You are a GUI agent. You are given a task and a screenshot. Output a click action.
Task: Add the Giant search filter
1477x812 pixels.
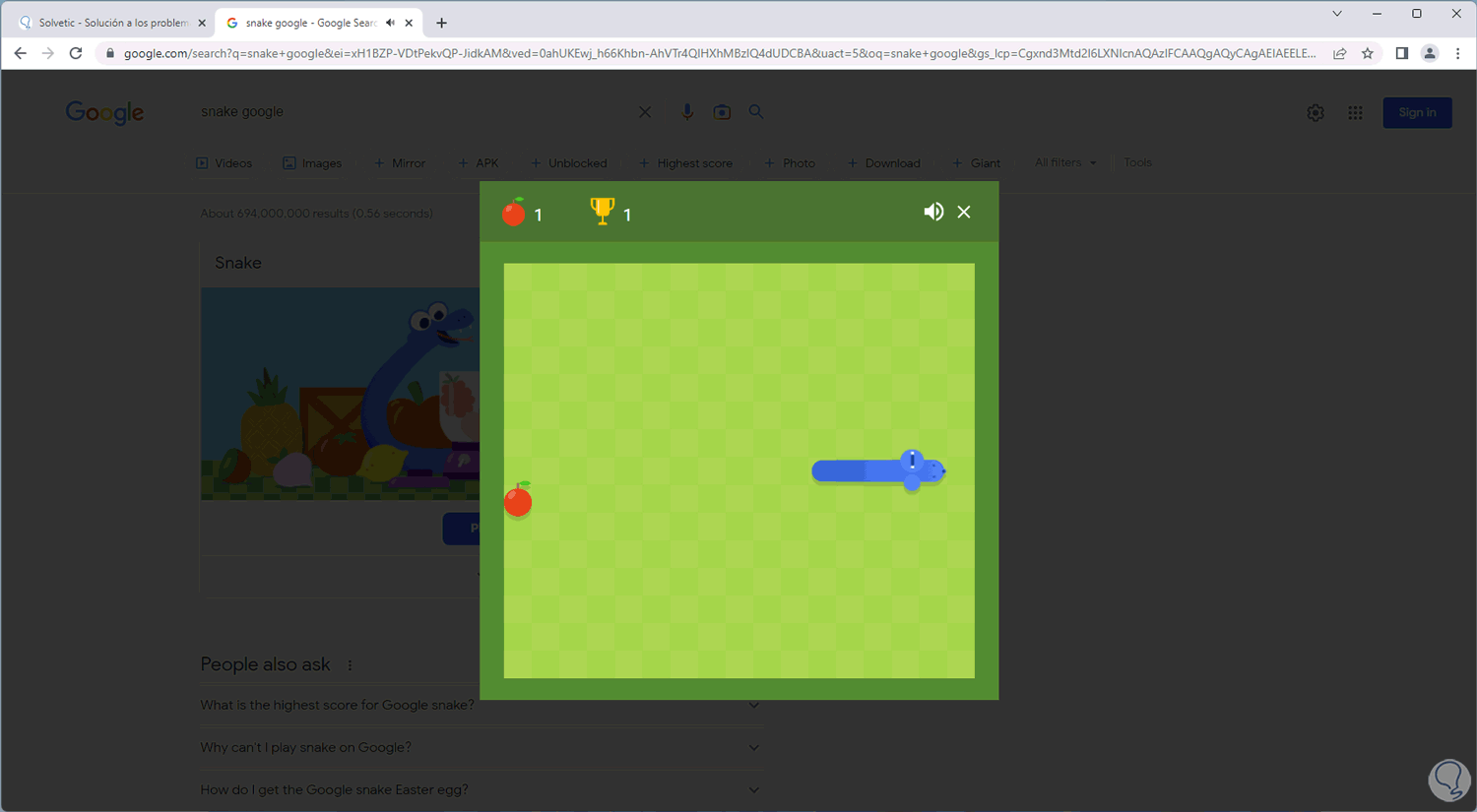point(977,163)
